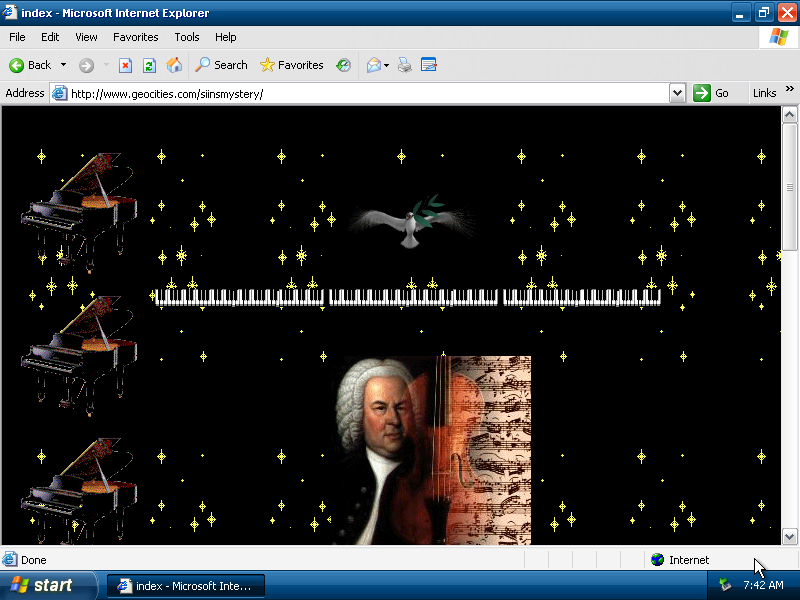Click the page icon in the address bar
This screenshot has width=800, height=600.
(60, 93)
